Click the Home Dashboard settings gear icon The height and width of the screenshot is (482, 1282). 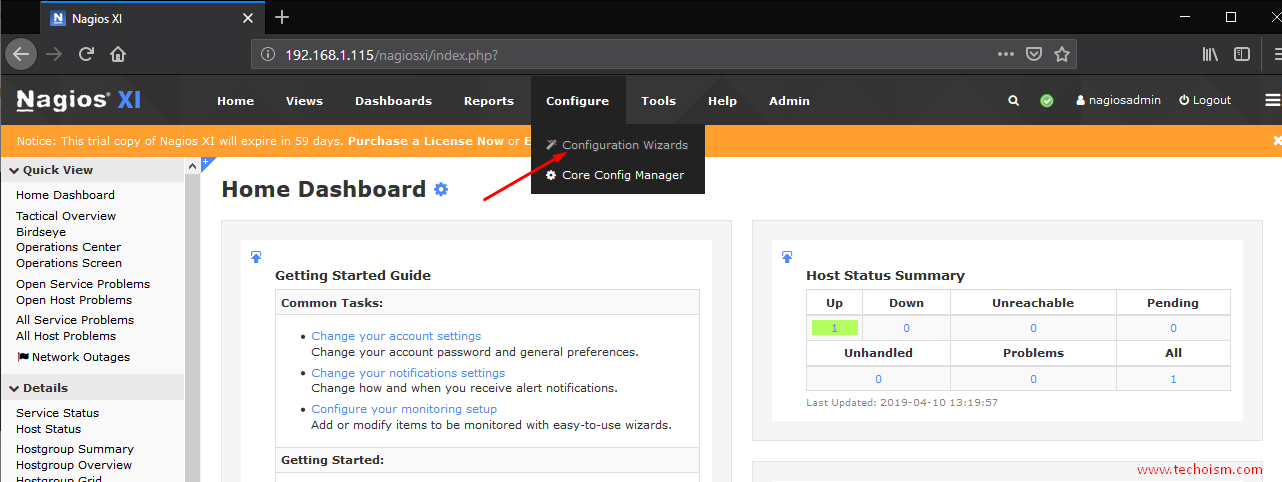click(441, 189)
